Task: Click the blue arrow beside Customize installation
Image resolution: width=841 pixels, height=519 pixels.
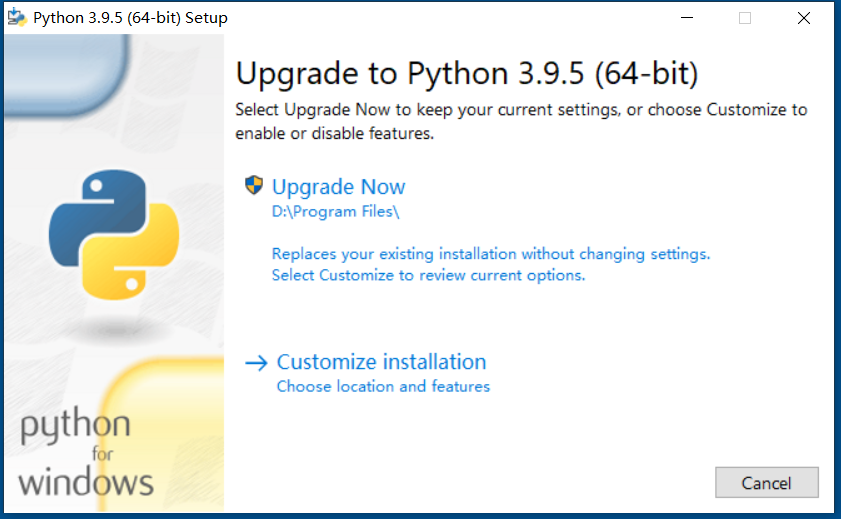Action: pos(256,363)
